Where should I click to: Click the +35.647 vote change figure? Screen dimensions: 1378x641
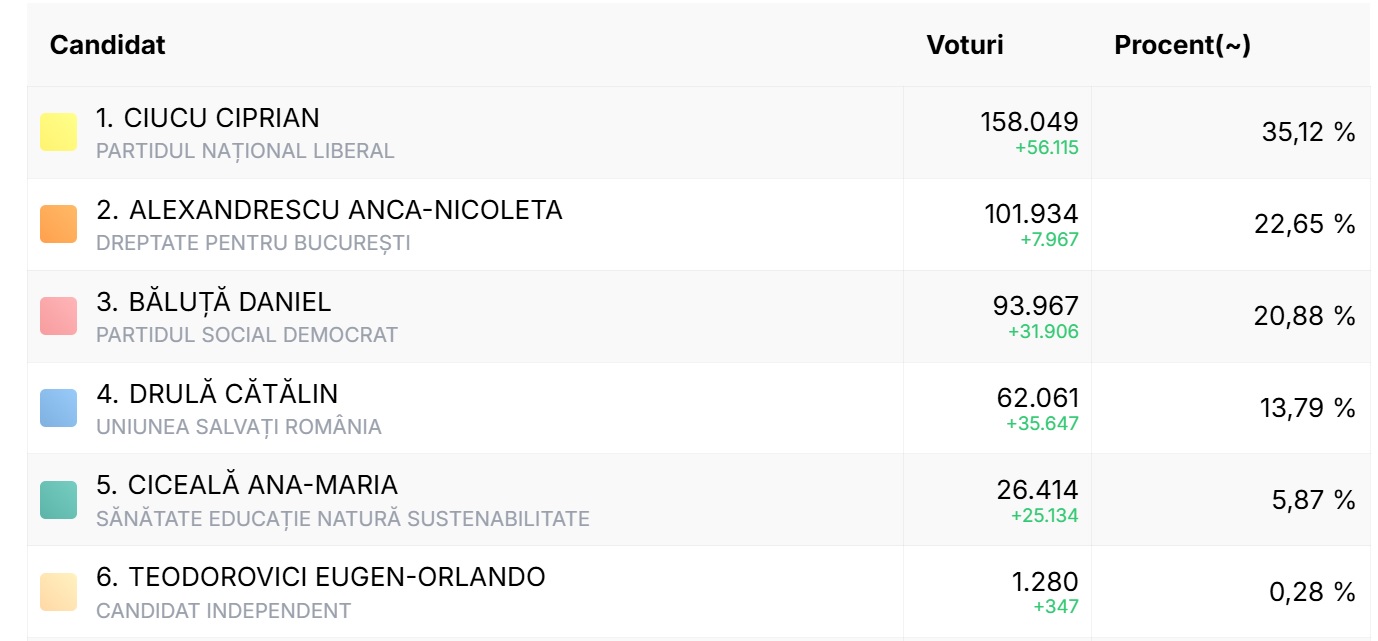[x=1042, y=423]
